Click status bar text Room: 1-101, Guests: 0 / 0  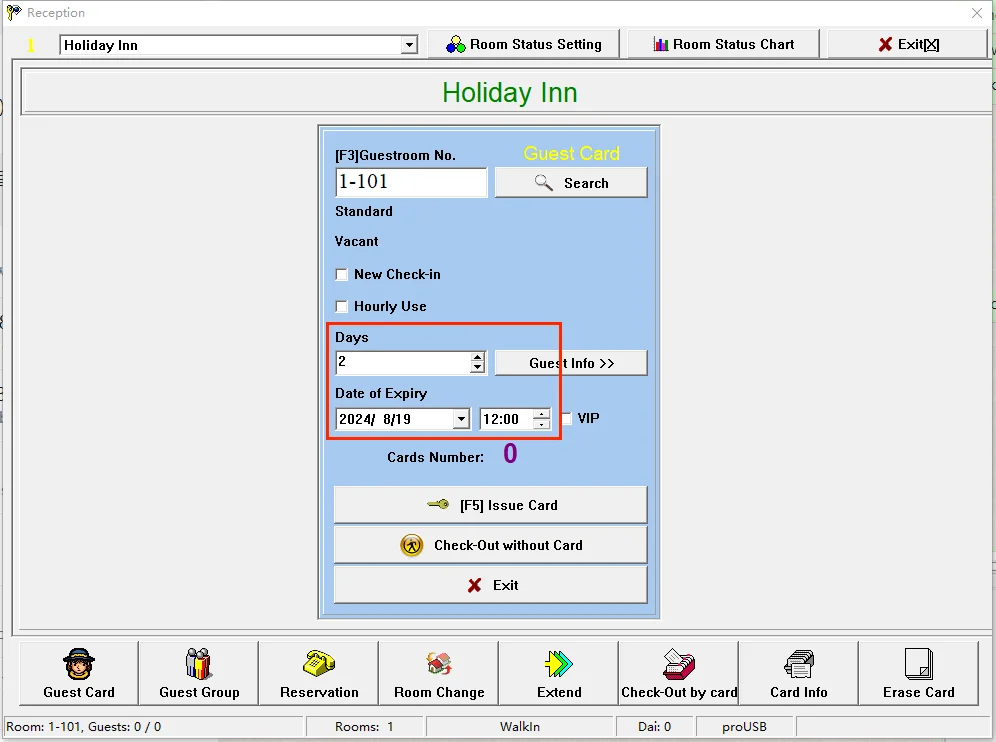[x=83, y=727]
